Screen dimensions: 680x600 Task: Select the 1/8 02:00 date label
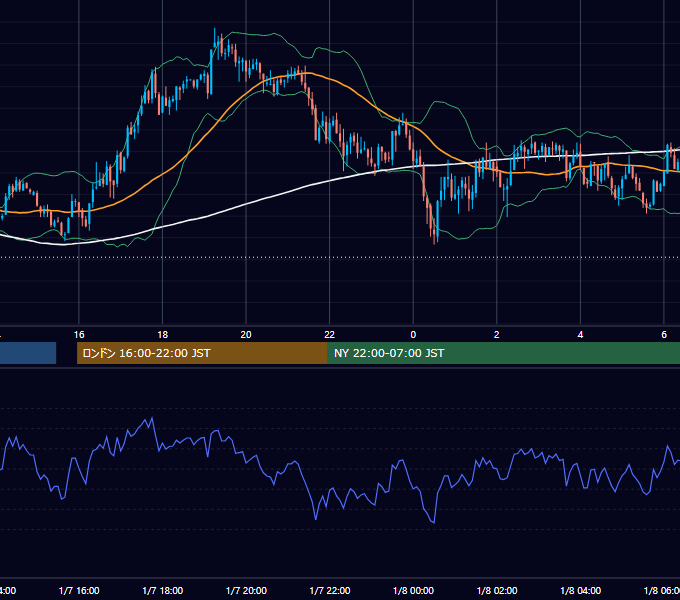point(497,590)
